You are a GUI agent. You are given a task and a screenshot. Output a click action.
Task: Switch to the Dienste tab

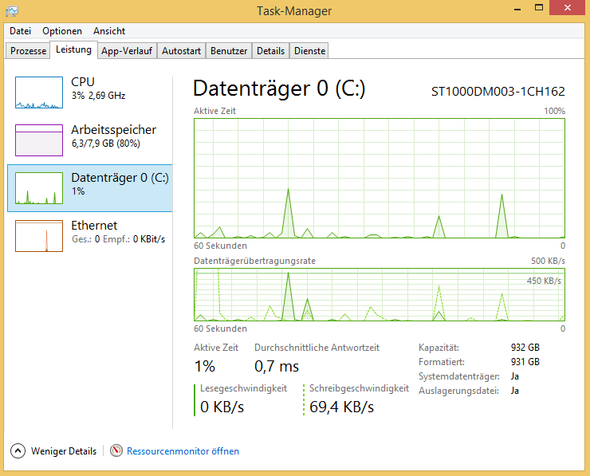tap(309, 51)
